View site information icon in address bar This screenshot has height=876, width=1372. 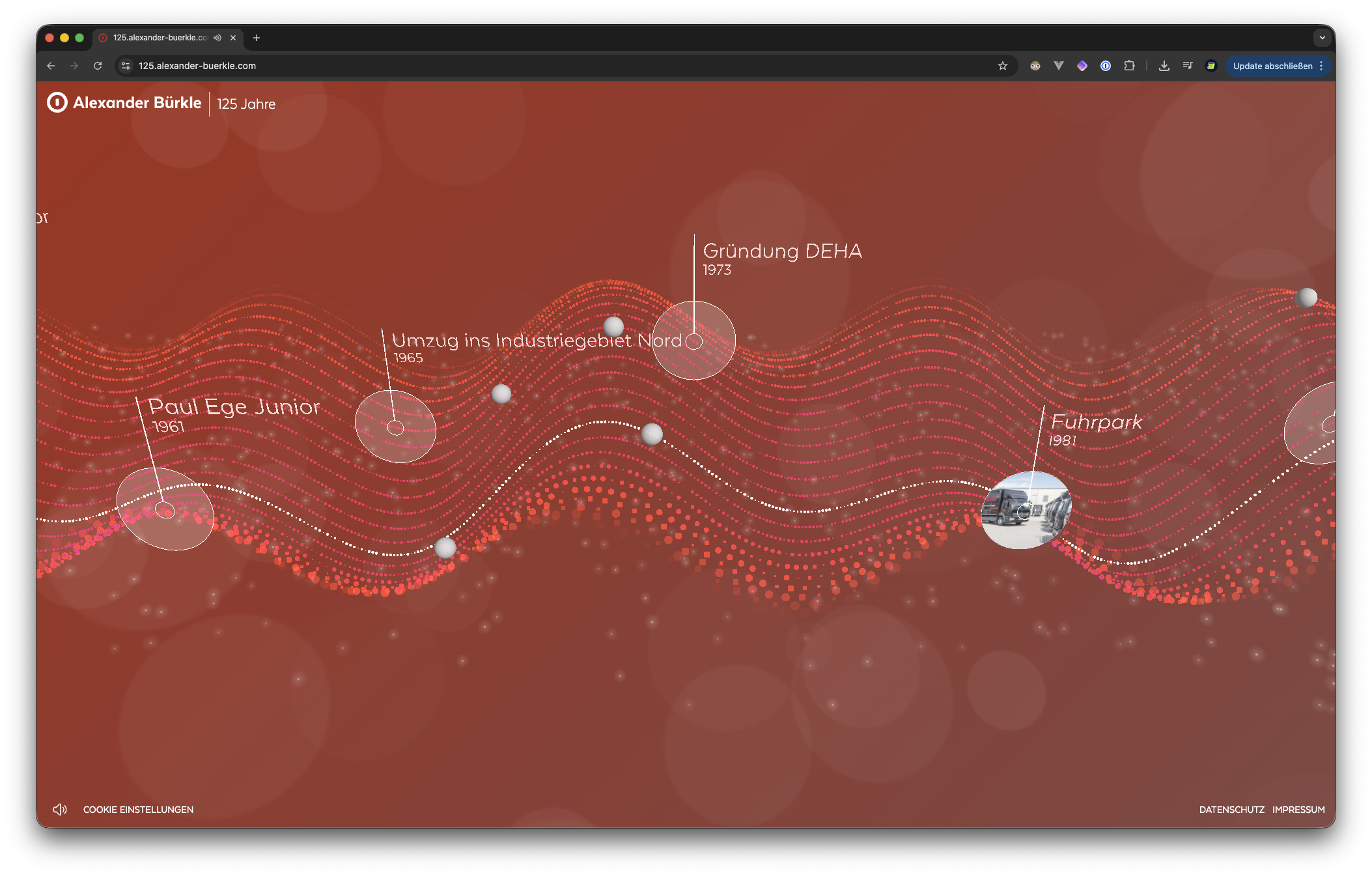click(126, 66)
